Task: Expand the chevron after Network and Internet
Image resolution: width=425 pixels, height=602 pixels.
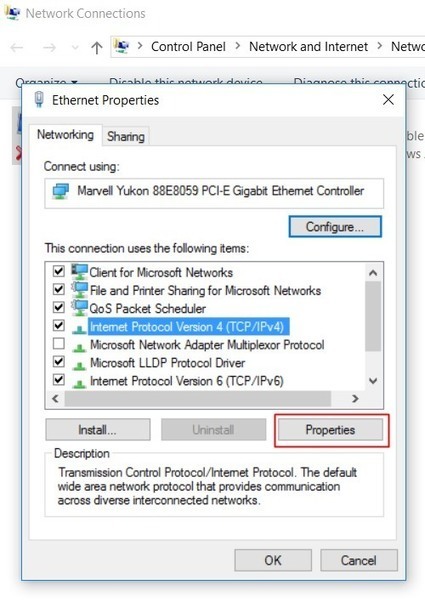Action: 380,46
